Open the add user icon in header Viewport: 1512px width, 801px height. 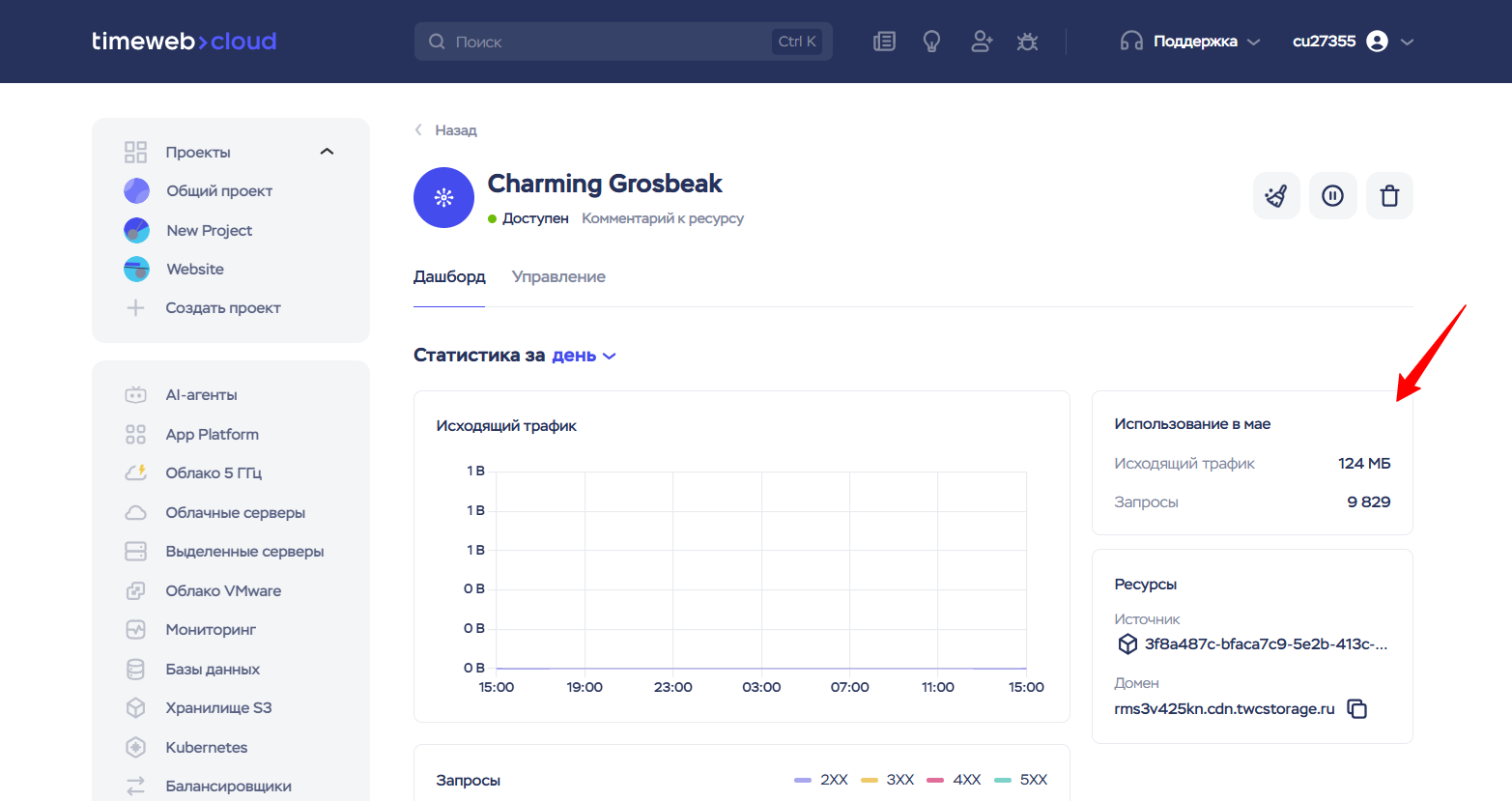[982, 42]
